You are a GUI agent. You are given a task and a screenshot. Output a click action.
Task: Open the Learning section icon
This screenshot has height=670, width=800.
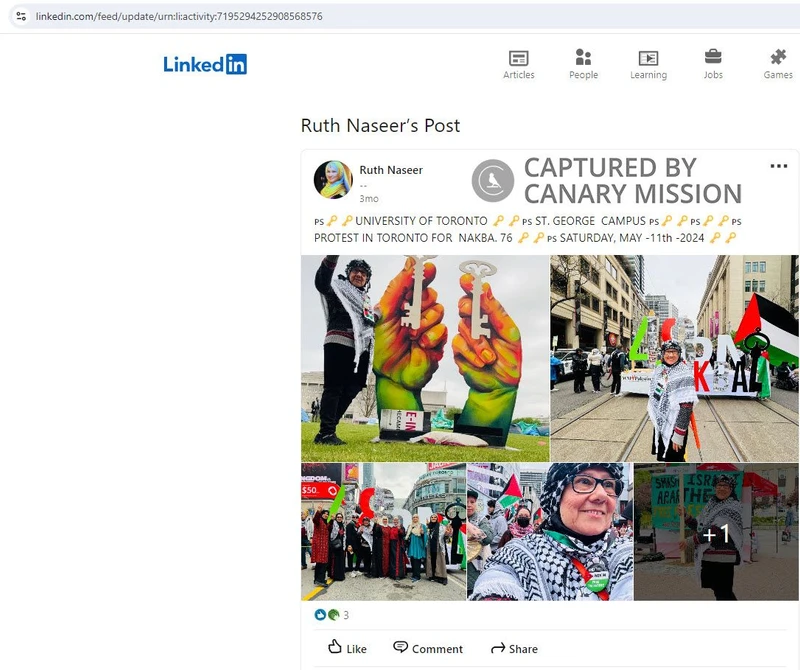pos(648,58)
